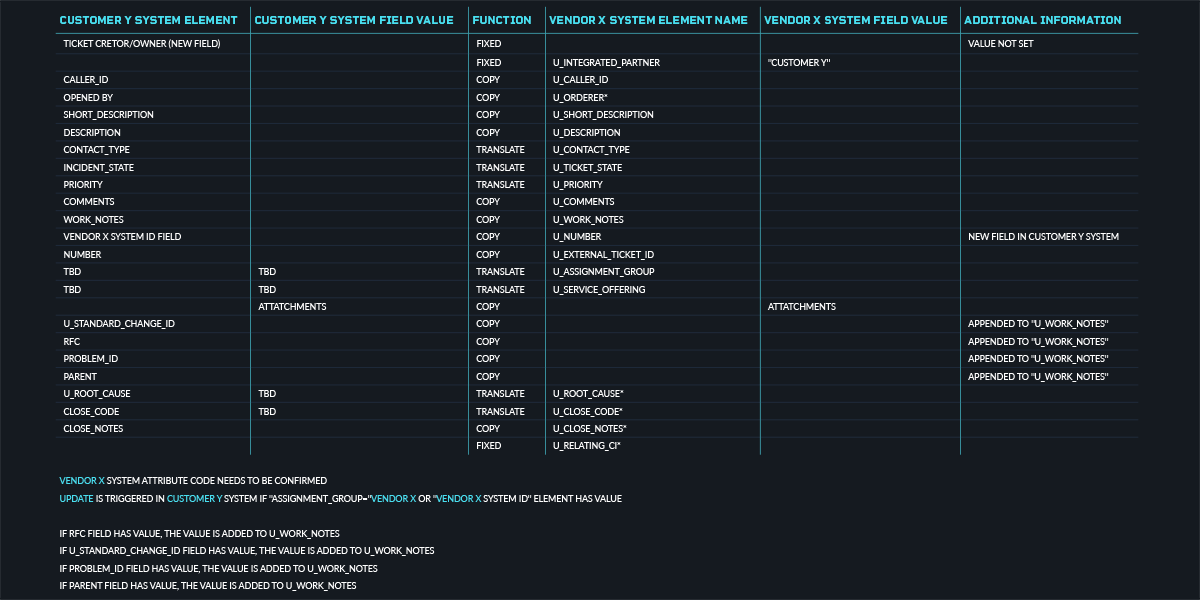The height and width of the screenshot is (600, 1200).
Task: Click the 'attribute code needs to be confirmed' note
Action: click(193, 481)
